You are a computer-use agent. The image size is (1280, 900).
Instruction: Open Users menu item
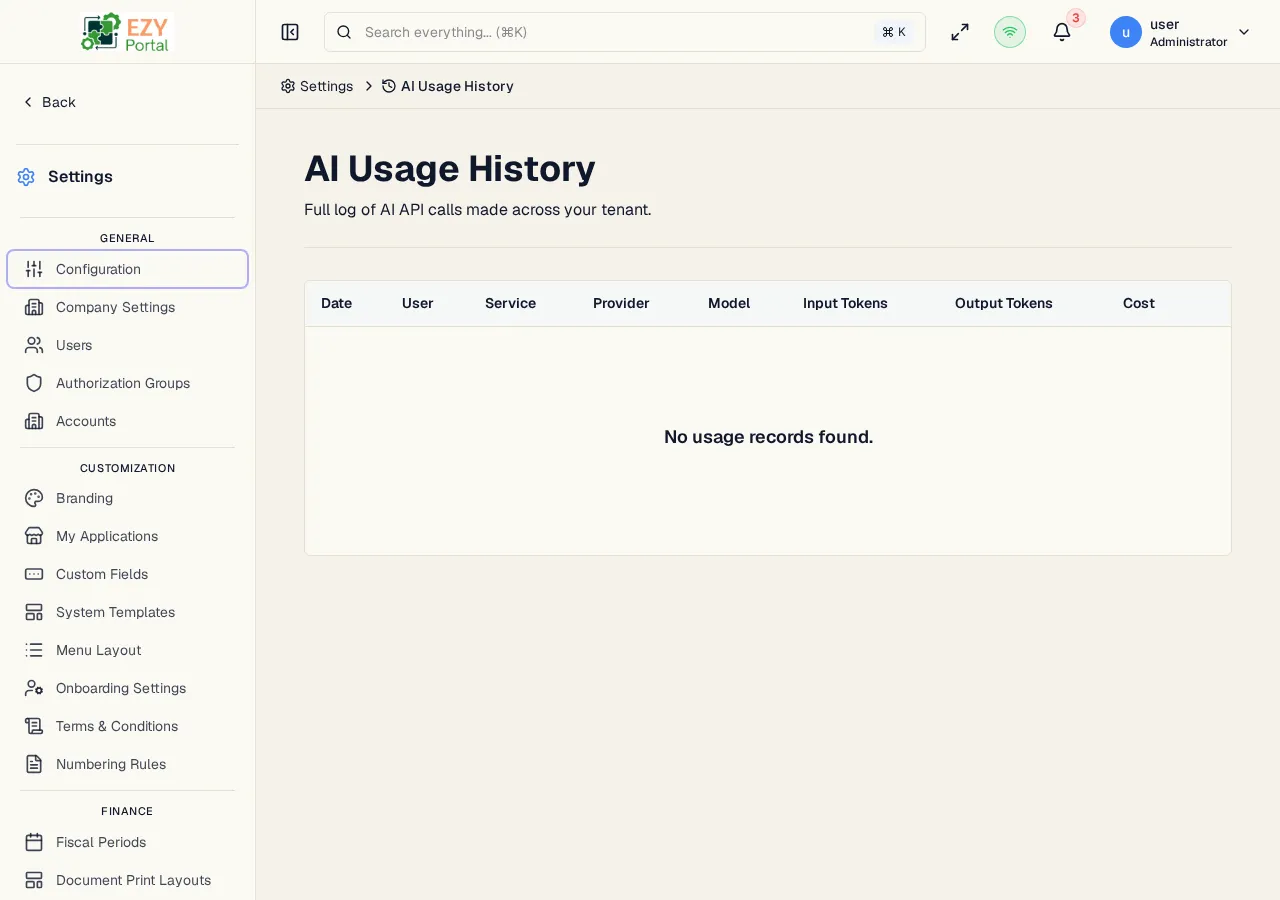coord(127,345)
